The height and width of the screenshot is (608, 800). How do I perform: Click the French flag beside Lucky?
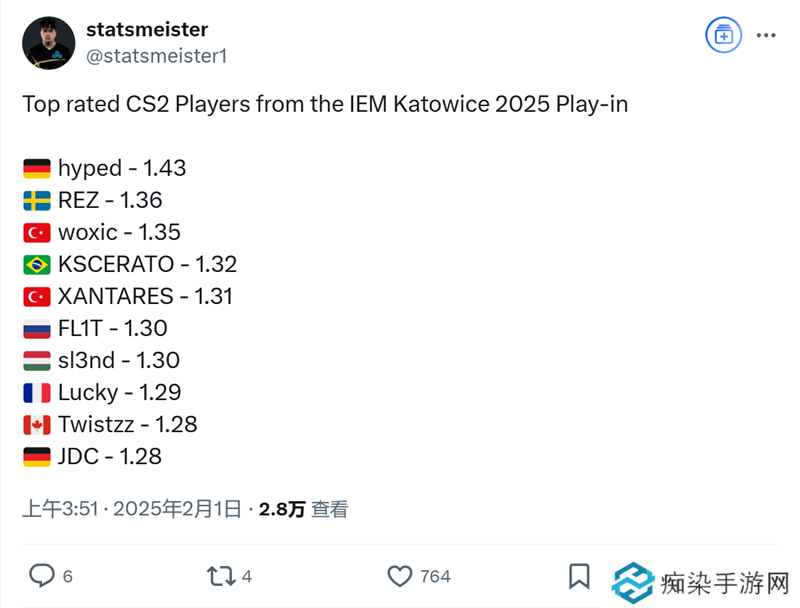[37, 393]
